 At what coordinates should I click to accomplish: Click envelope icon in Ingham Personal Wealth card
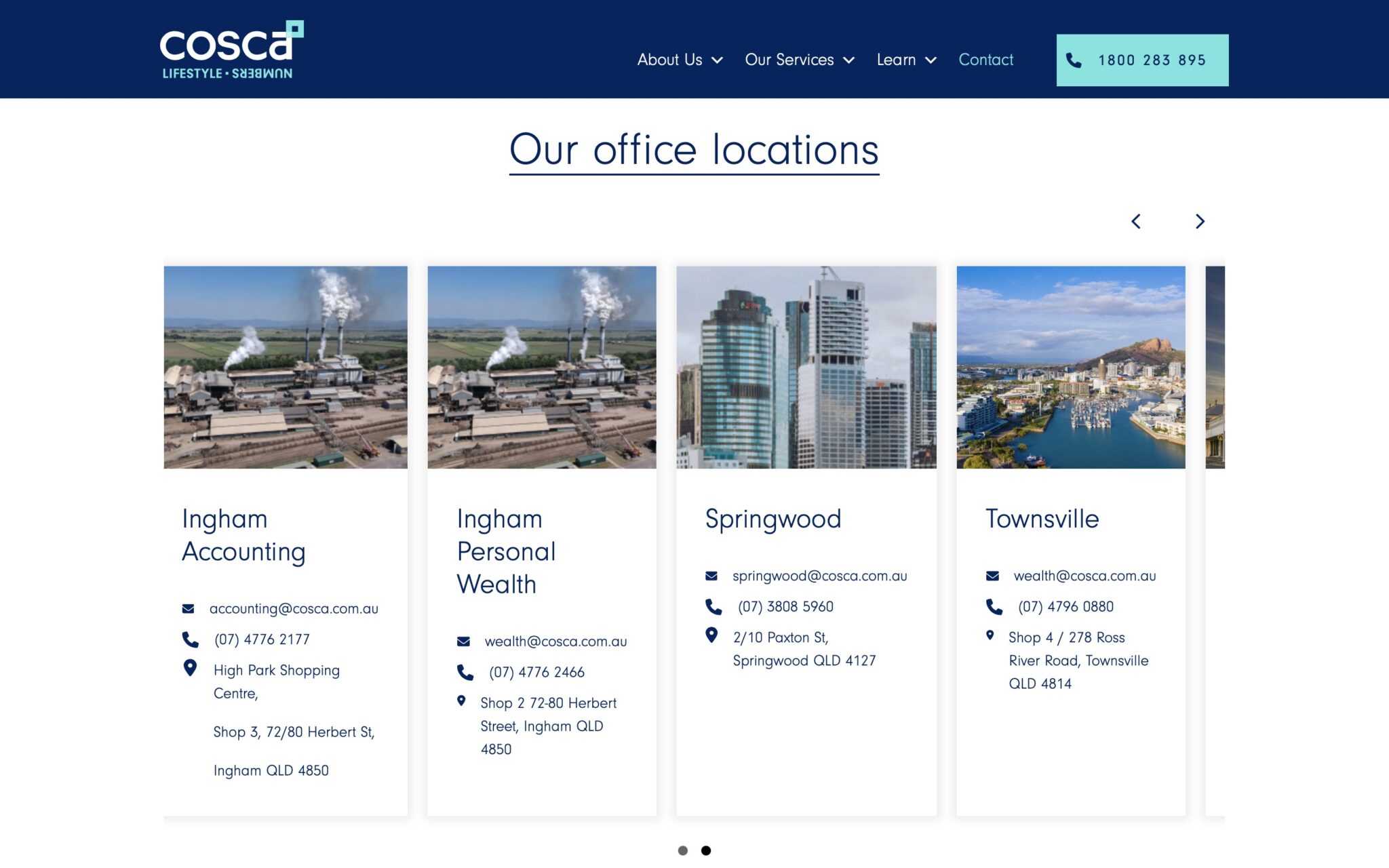pyautogui.click(x=463, y=642)
